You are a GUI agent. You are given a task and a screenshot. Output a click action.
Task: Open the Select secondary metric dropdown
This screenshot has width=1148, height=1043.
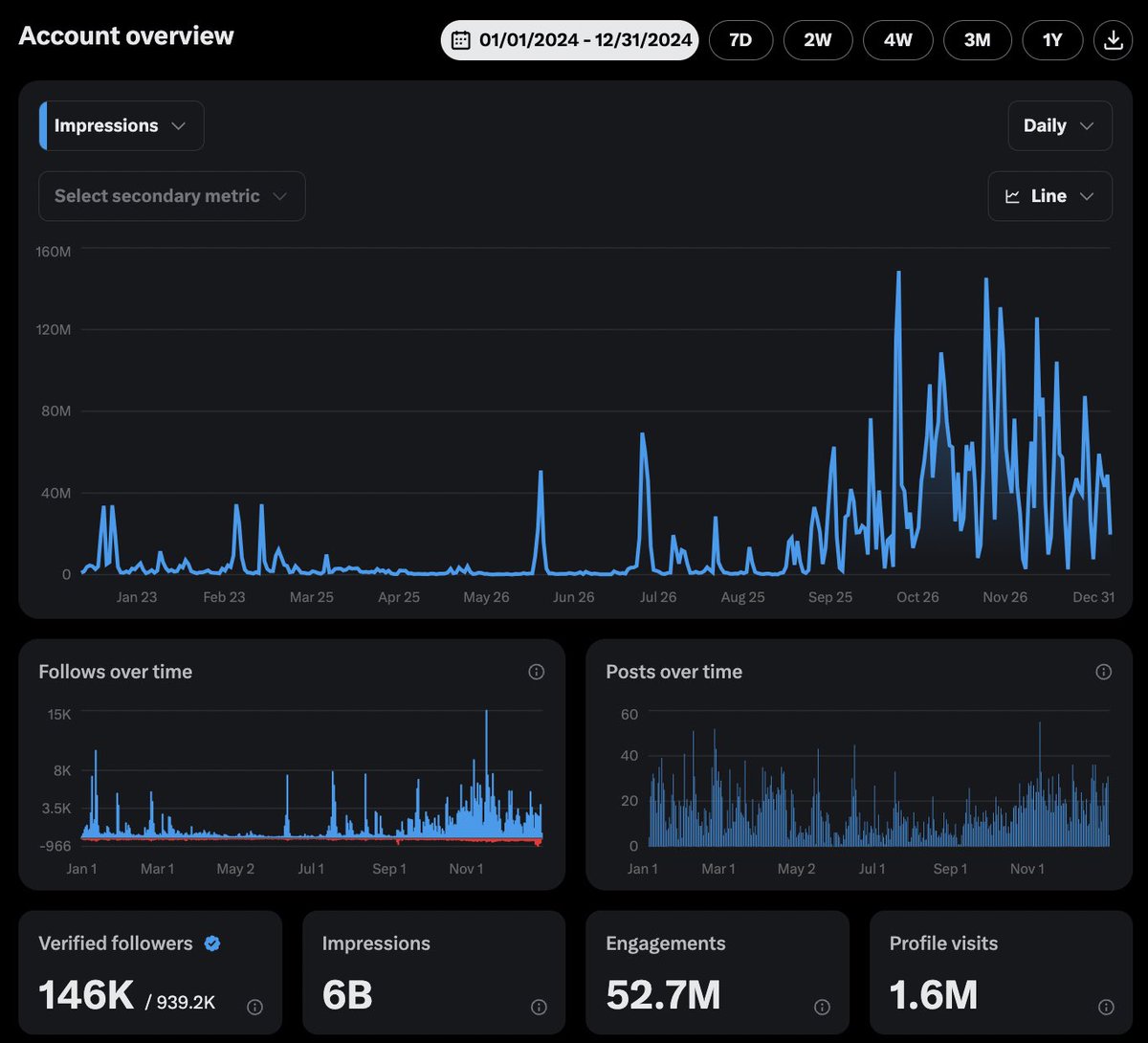tap(172, 196)
